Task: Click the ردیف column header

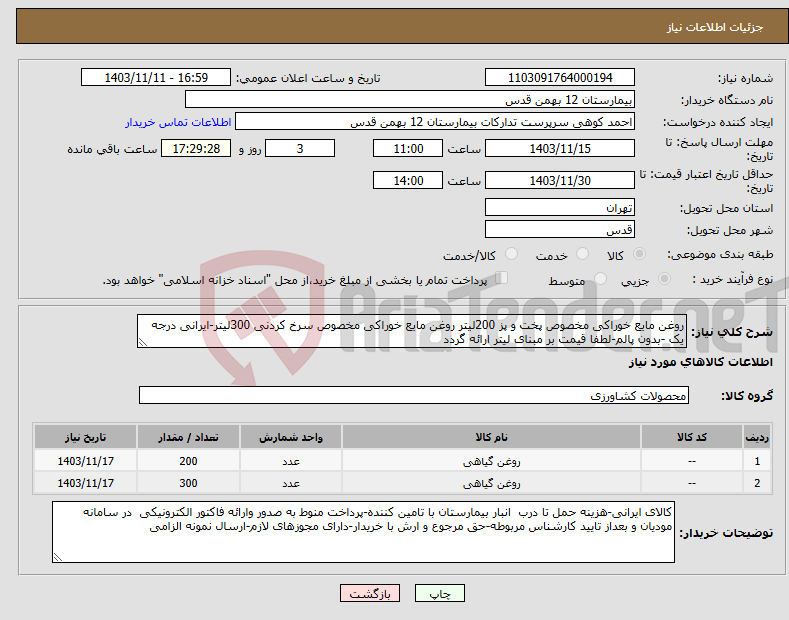Action: tap(757, 437)
